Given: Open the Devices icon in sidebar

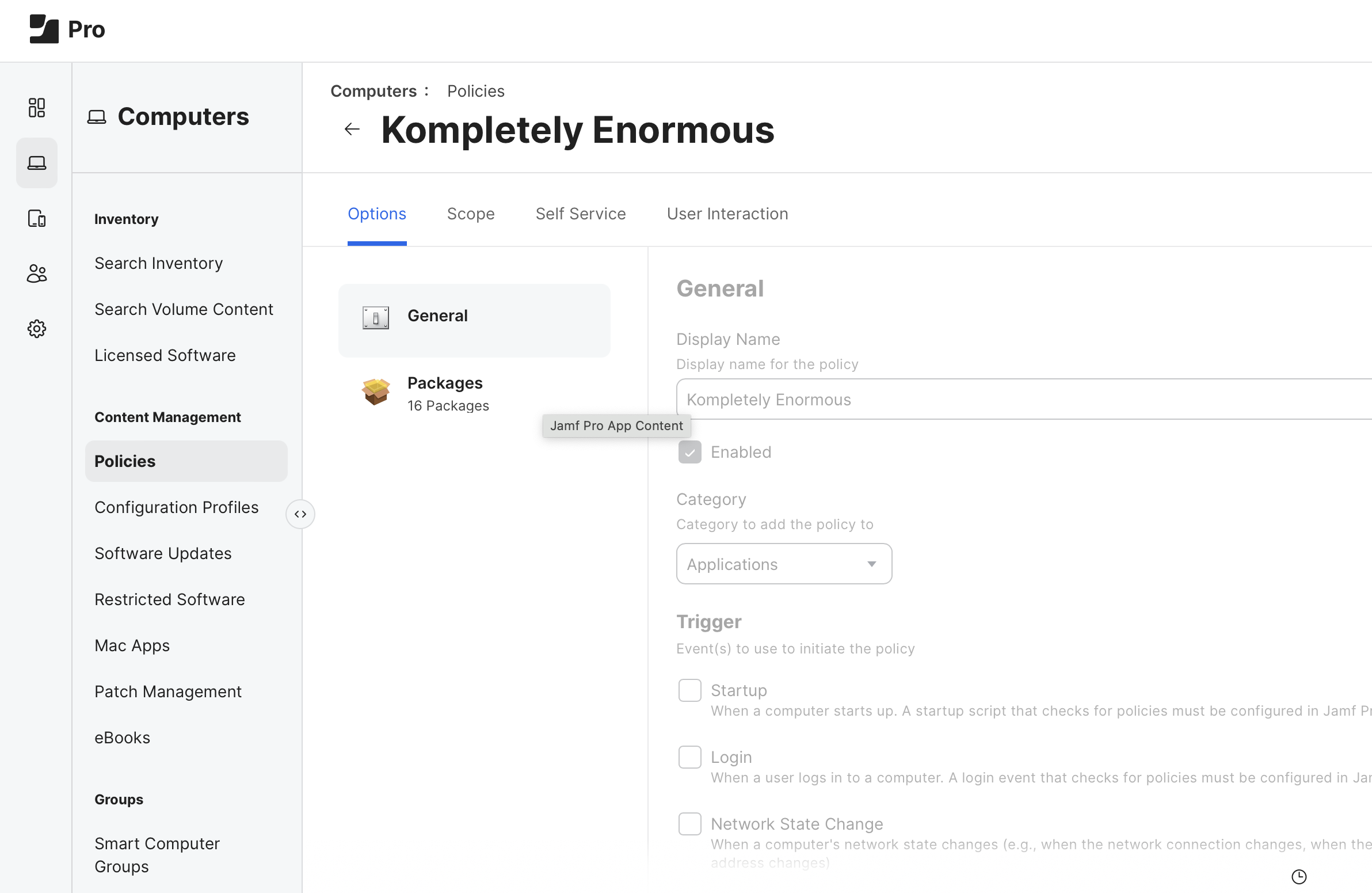Looking at the screenshot, I should (36, 218).
